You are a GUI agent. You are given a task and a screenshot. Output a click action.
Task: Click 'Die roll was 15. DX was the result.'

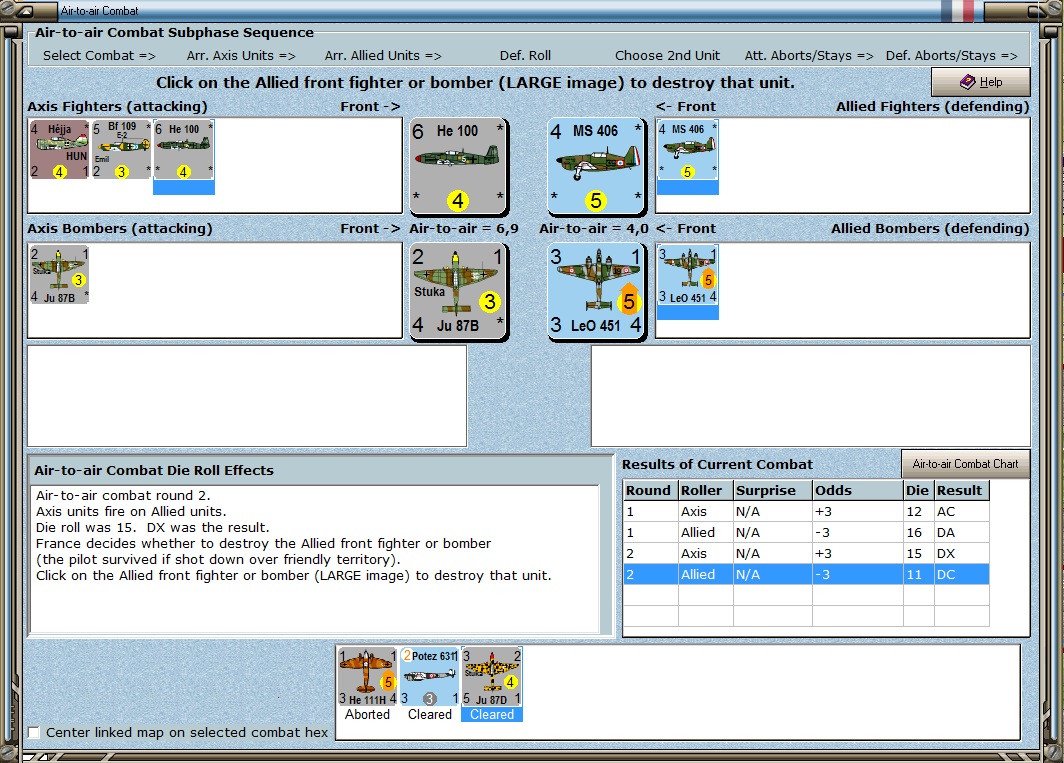coord(153,527)
